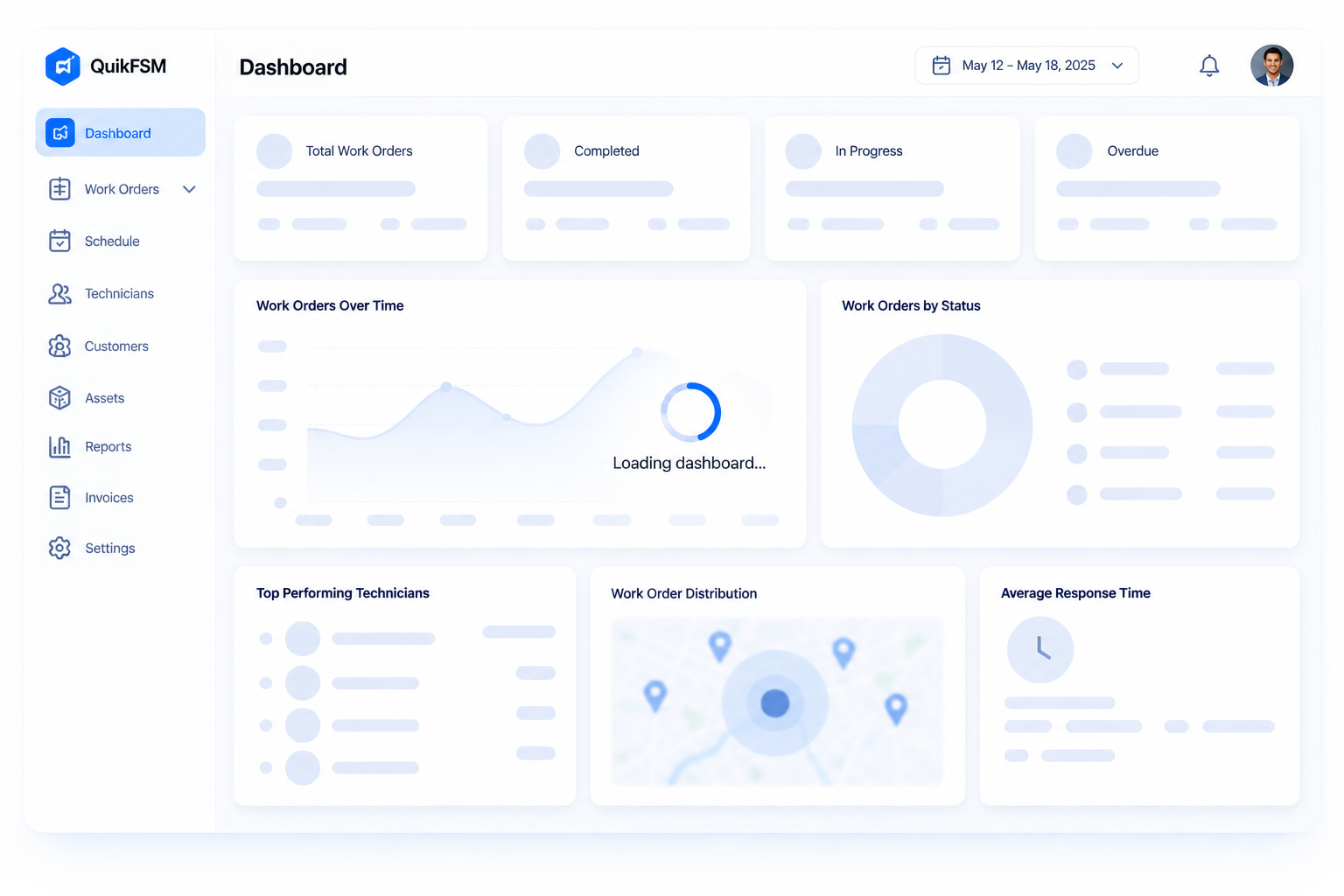Click the Average Response Time heading

pyautogui.click(x=1075, y=593)
